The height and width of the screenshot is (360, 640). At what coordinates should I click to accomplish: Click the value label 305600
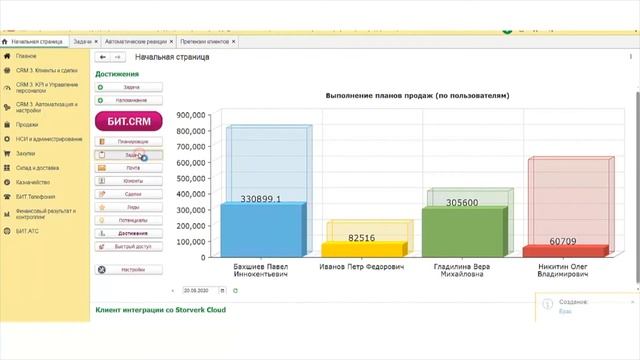(x=462, y=202)
